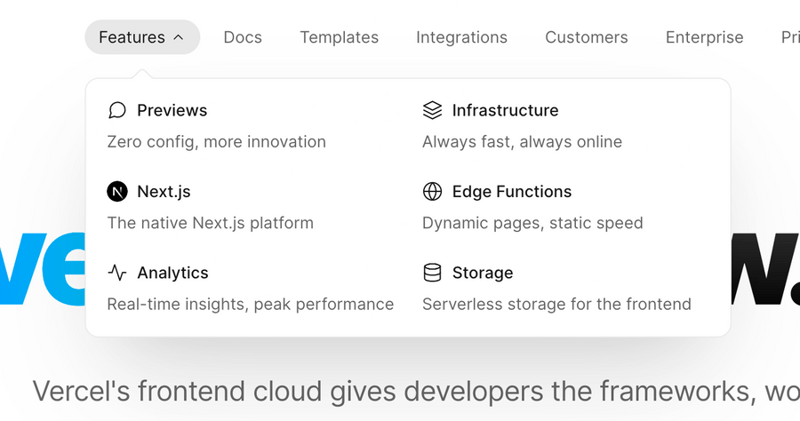Click the Storage database cylinder icon

tap(432, 272)
